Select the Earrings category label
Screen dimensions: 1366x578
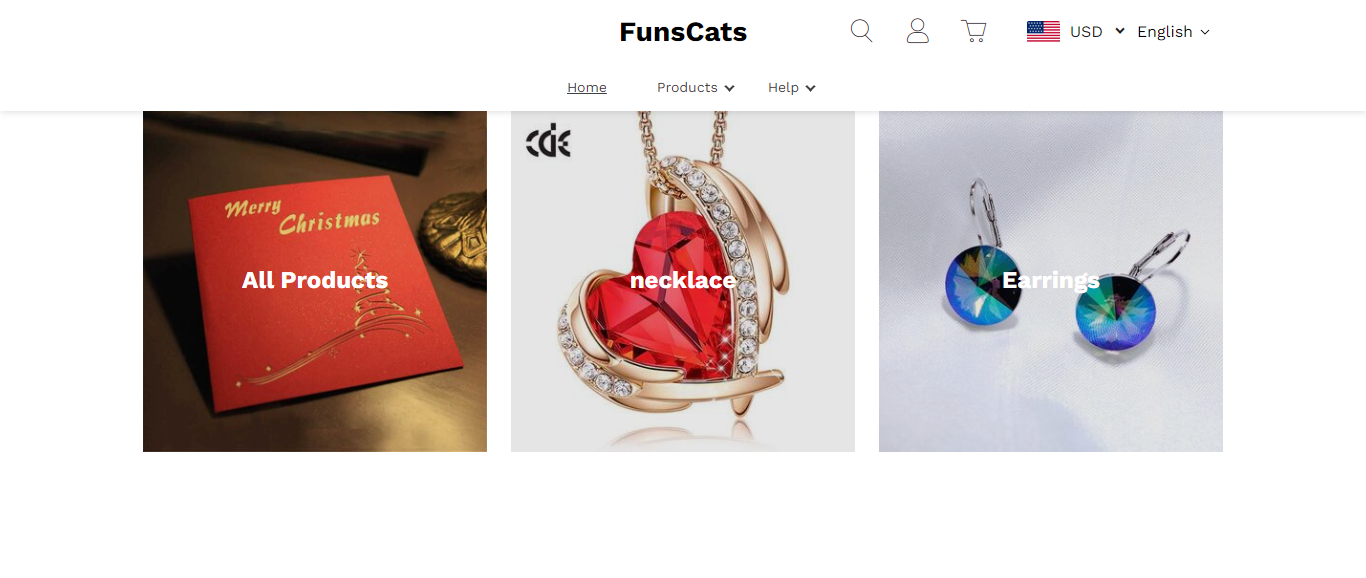pyautogui.click(x=1051, y=280)
